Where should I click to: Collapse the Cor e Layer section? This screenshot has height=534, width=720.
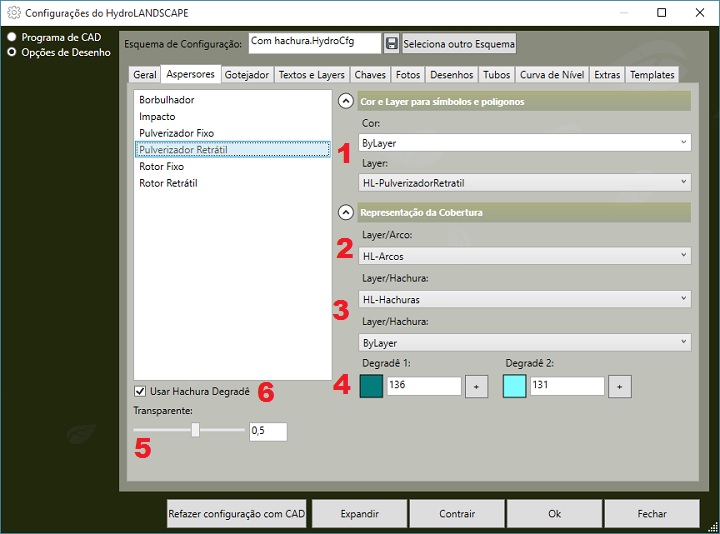coord(346,101)
